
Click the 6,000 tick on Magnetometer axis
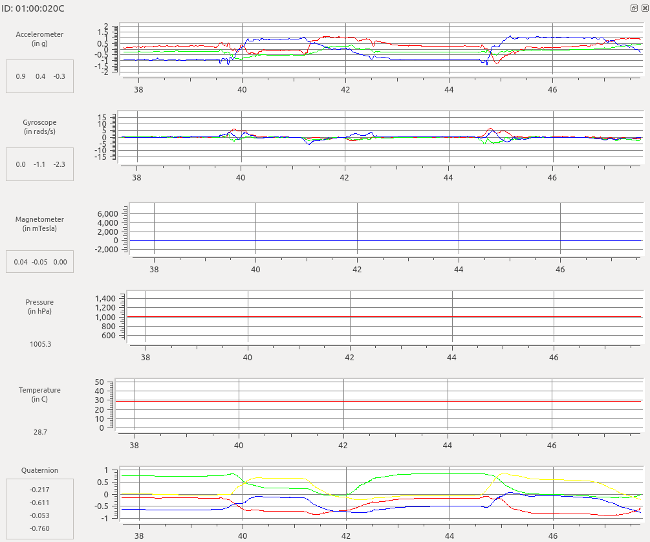pos(108,214)
